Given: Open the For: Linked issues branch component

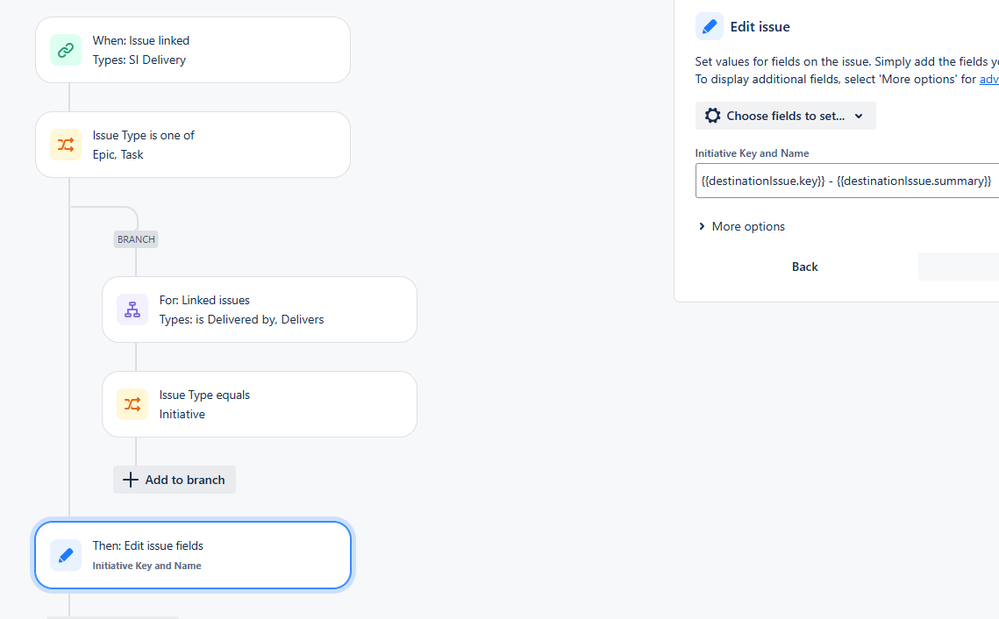Looking at the screenshot, I should click(x=259, y=310).
